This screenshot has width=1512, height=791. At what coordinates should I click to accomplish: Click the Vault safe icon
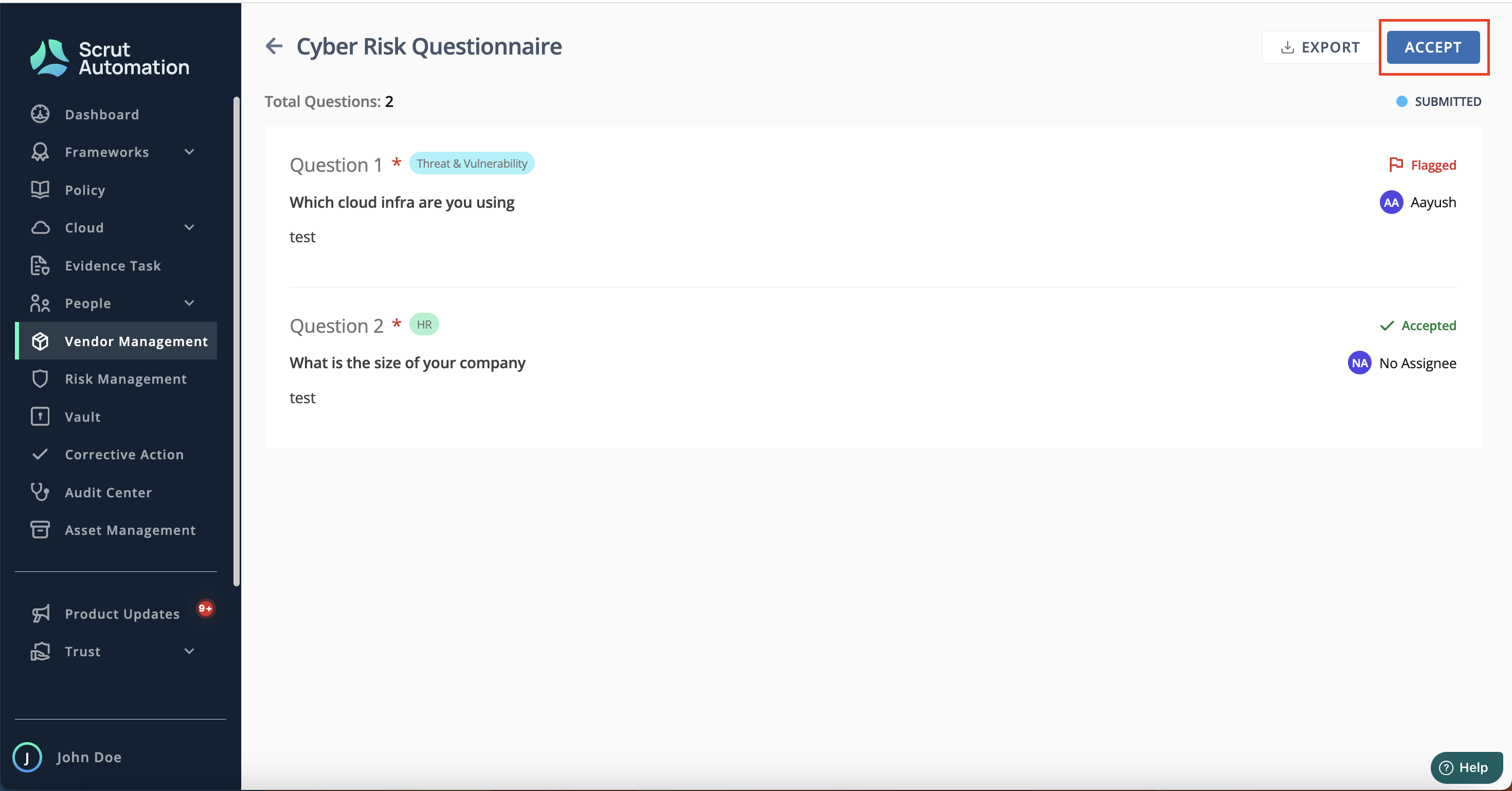click(40, 417)
